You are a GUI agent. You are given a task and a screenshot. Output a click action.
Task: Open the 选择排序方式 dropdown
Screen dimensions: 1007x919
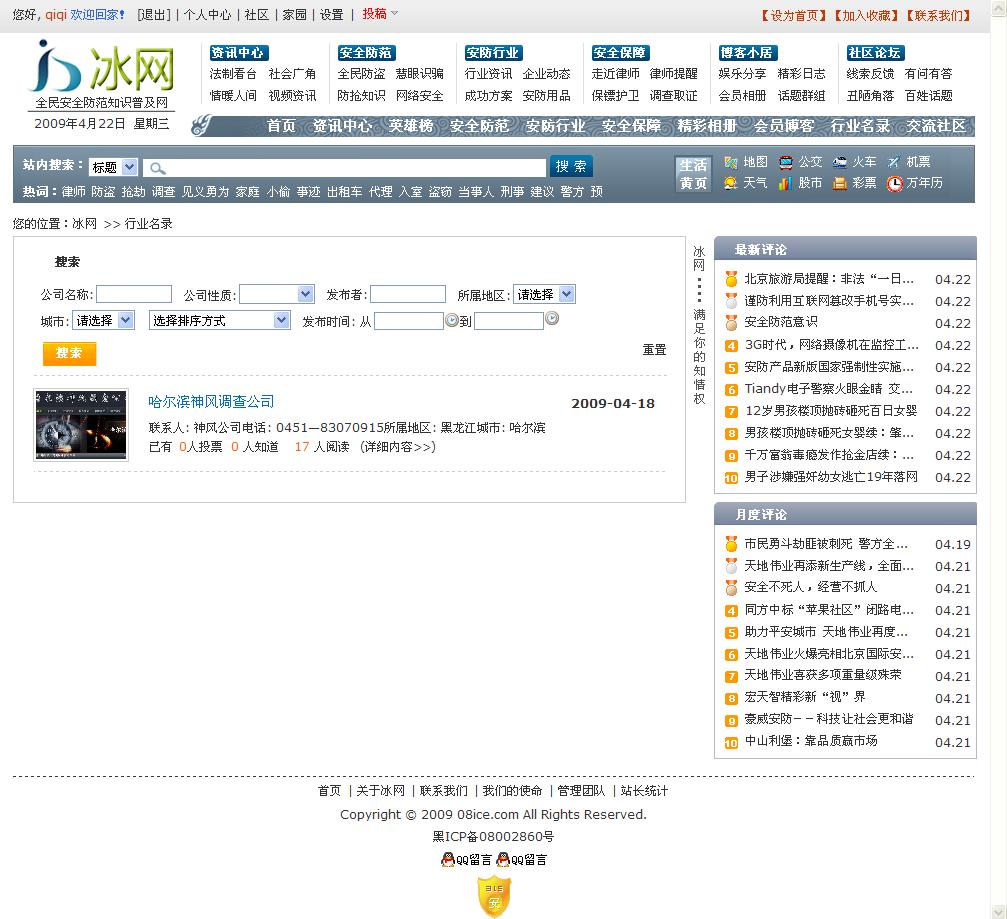click(220, 320)
